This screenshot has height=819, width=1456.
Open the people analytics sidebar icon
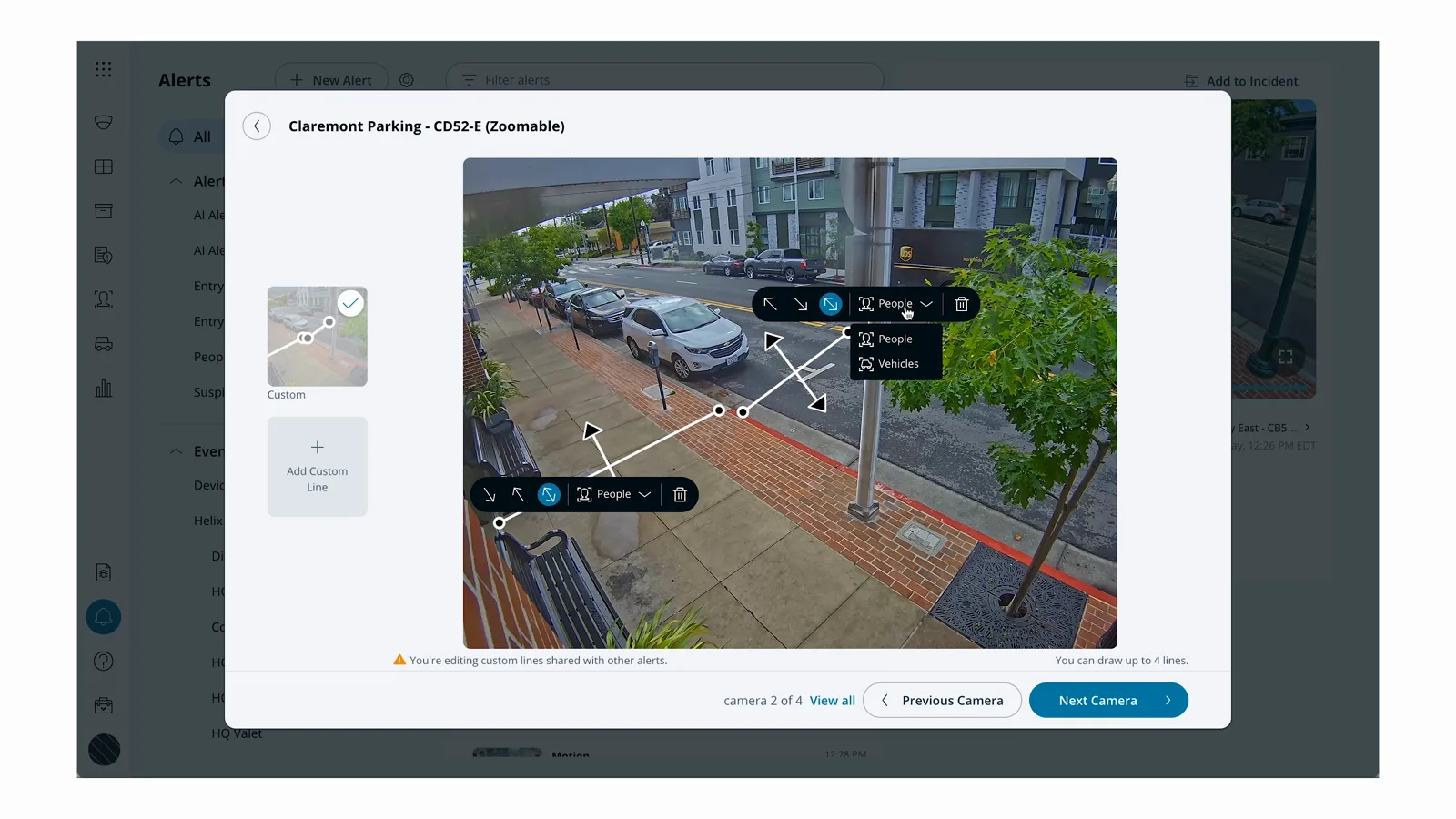[104, 299]
